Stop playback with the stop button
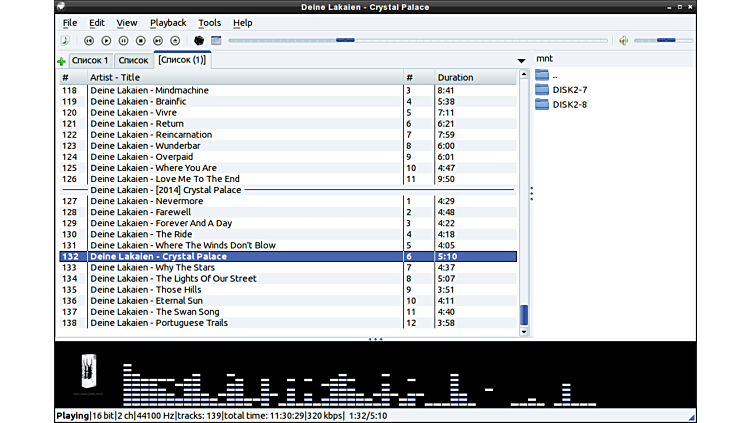Viewport: 752px width, 423px height. coord(141,41)
